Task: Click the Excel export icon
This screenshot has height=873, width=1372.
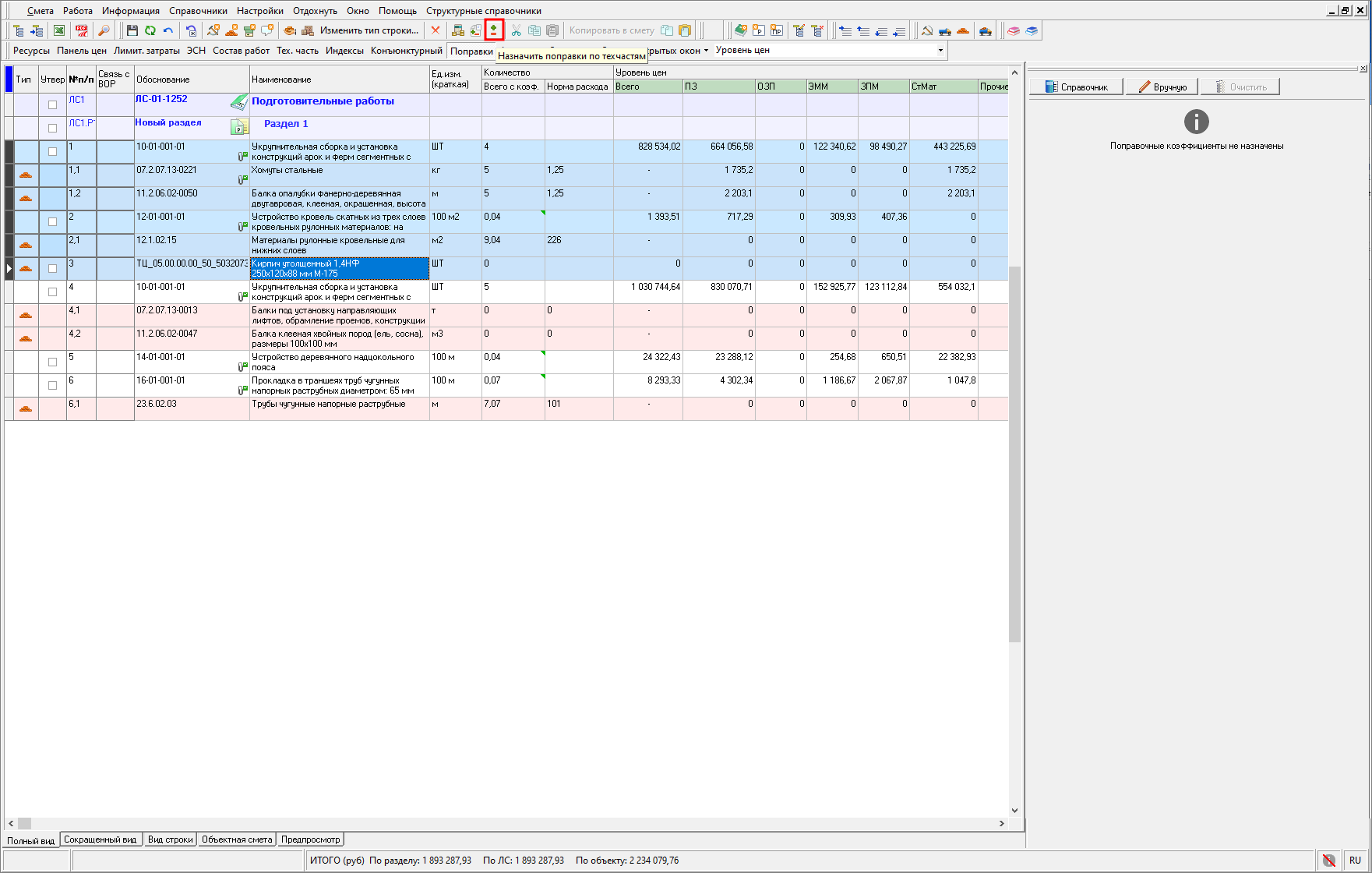Action: 59,30
